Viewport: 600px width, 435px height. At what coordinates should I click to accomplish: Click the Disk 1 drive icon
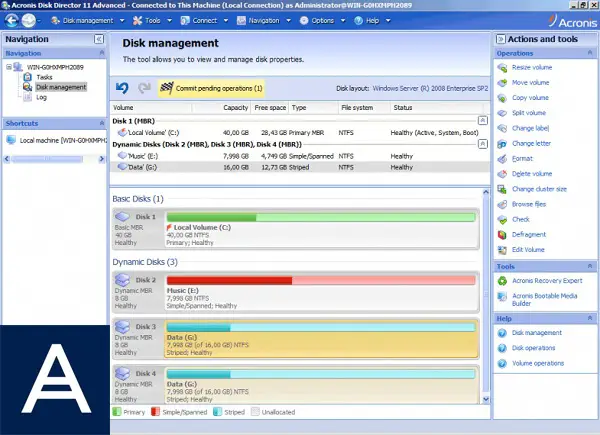coord(122,217)
